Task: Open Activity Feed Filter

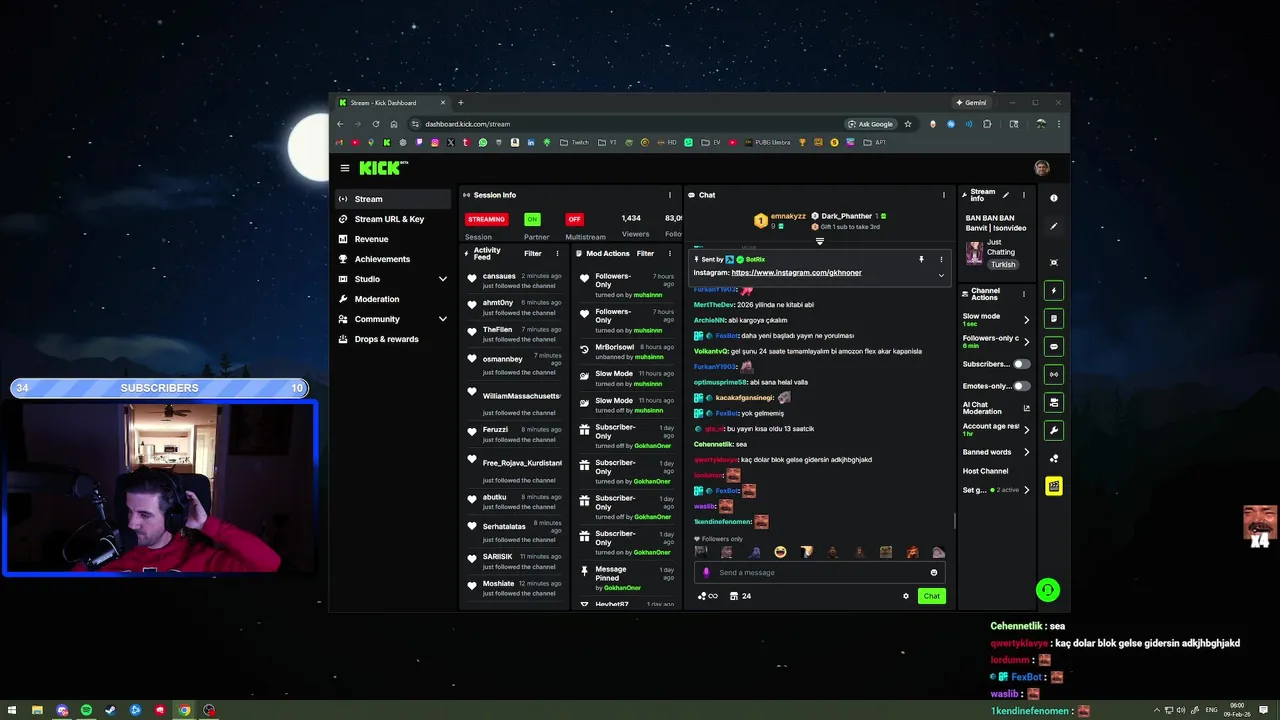Action: coord(533,253)
